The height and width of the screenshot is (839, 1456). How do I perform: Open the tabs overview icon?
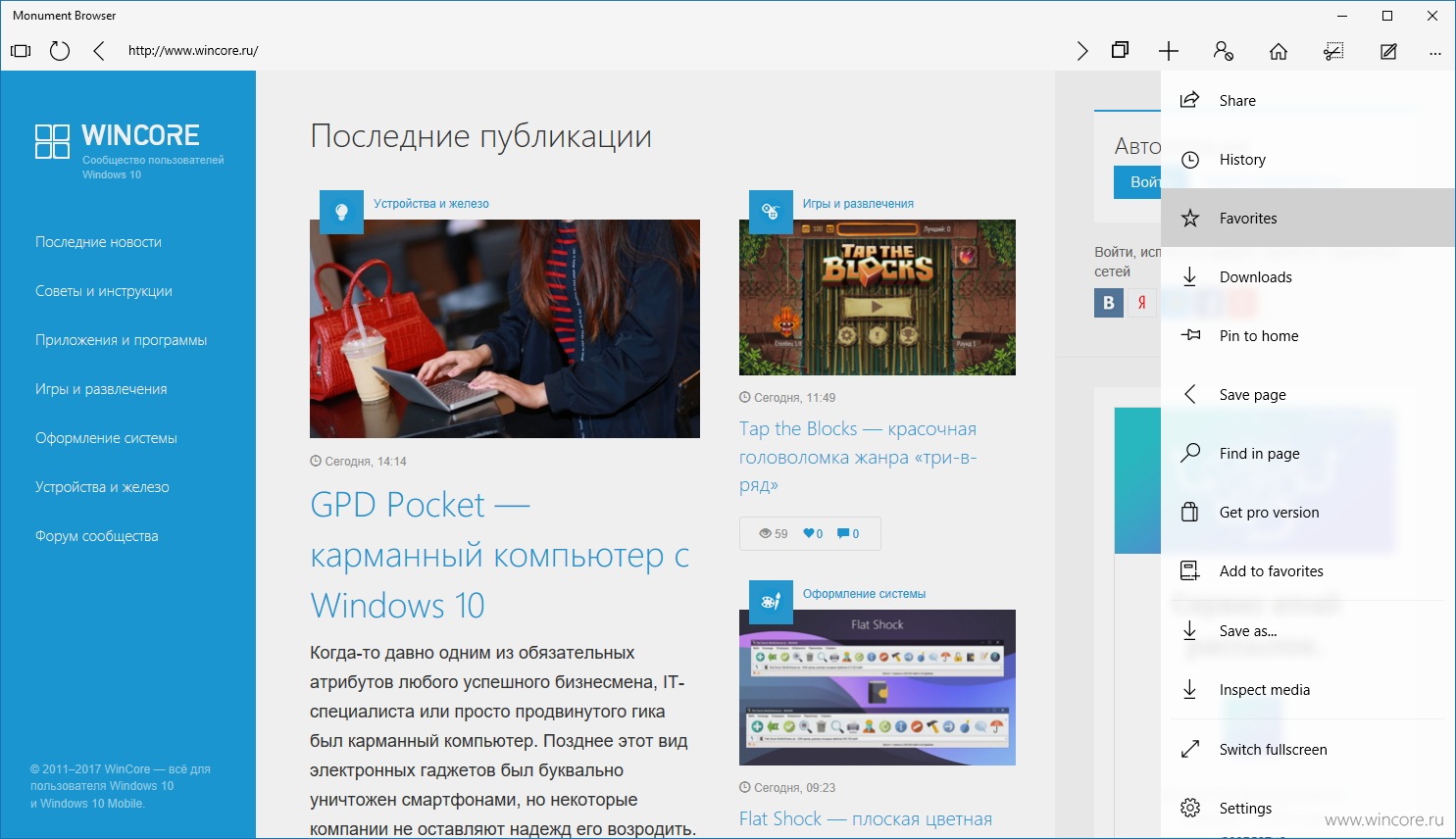(1121, 50)
